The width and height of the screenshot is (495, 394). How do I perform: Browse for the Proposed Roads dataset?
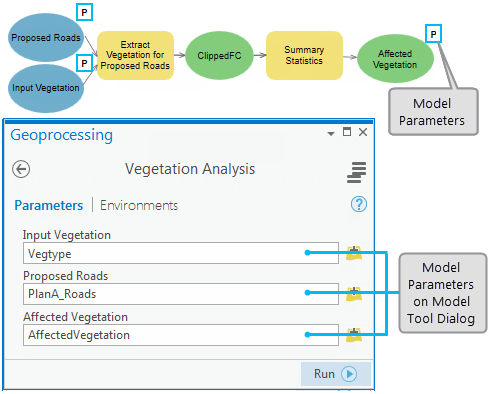pyautogui.click(x=354, y=294)
